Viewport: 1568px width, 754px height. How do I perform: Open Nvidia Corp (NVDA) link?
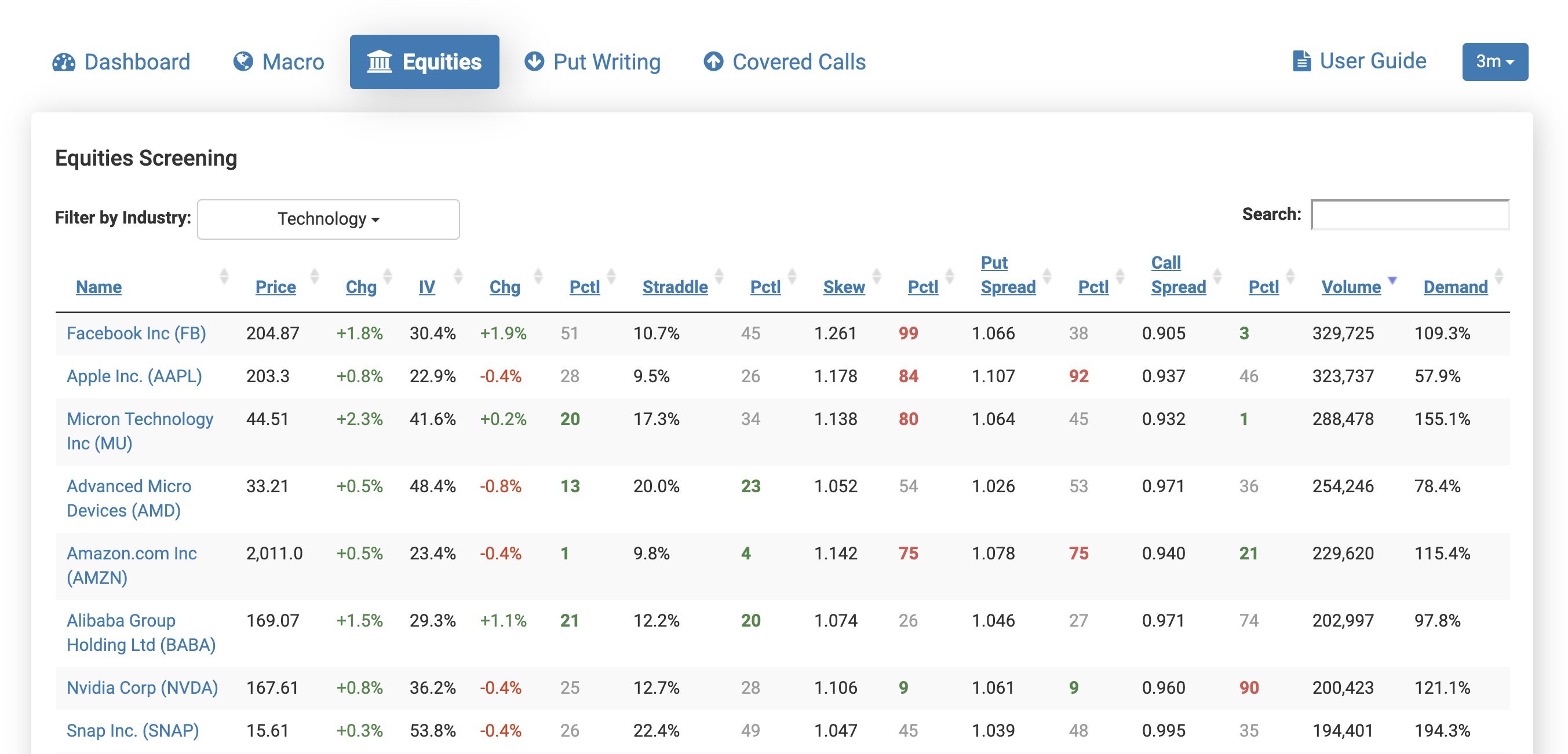point(143,687)
